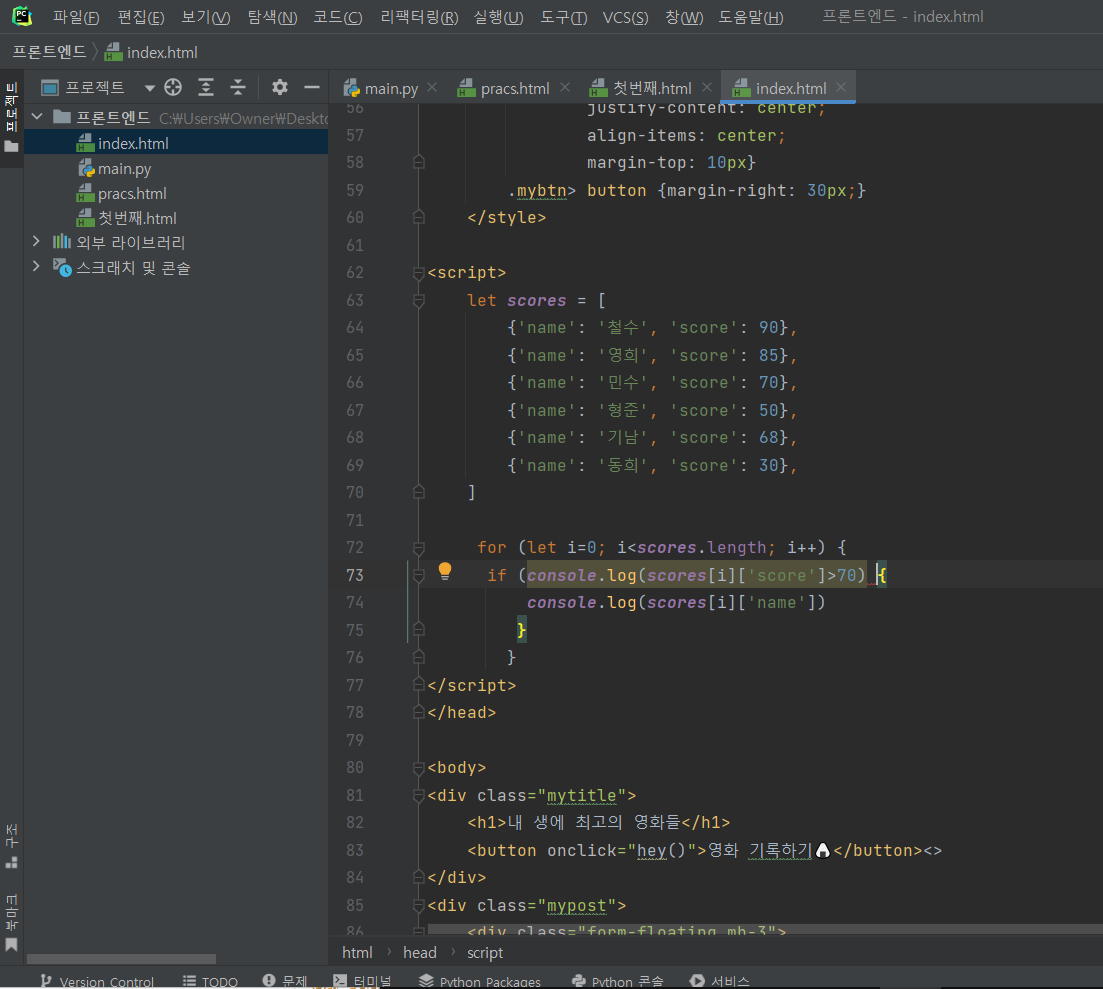
Task: Place cursor on line 74 console.log code
Action: 675,603
